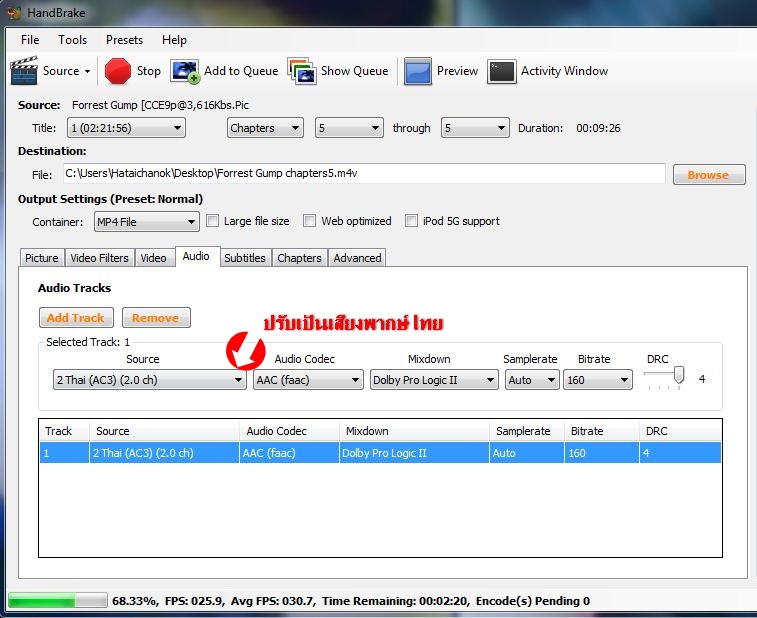Screen dimensions: 757x618
Task: Click the Add to Queue label
Action: [x=241, y=71]
